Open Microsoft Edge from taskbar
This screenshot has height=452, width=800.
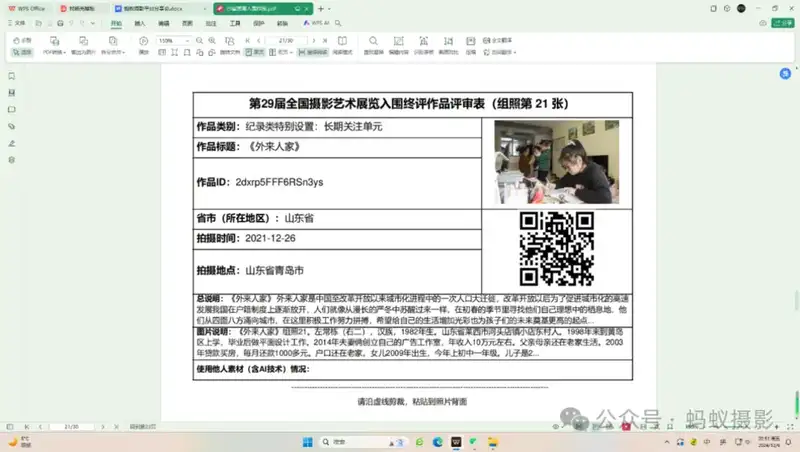(x=438, y=442)
